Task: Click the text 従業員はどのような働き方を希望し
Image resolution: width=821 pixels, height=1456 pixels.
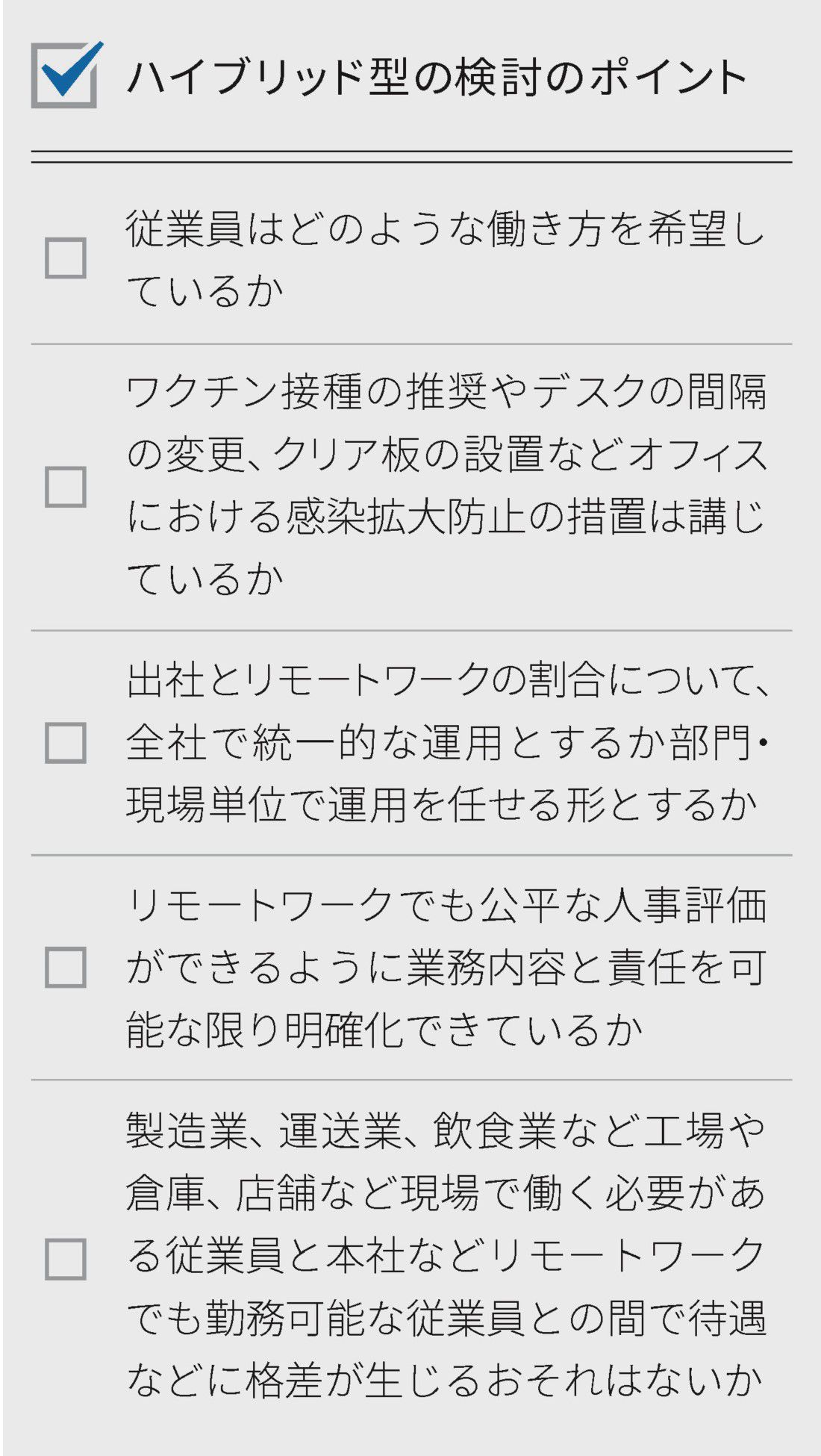Action: tap(445, 228)
